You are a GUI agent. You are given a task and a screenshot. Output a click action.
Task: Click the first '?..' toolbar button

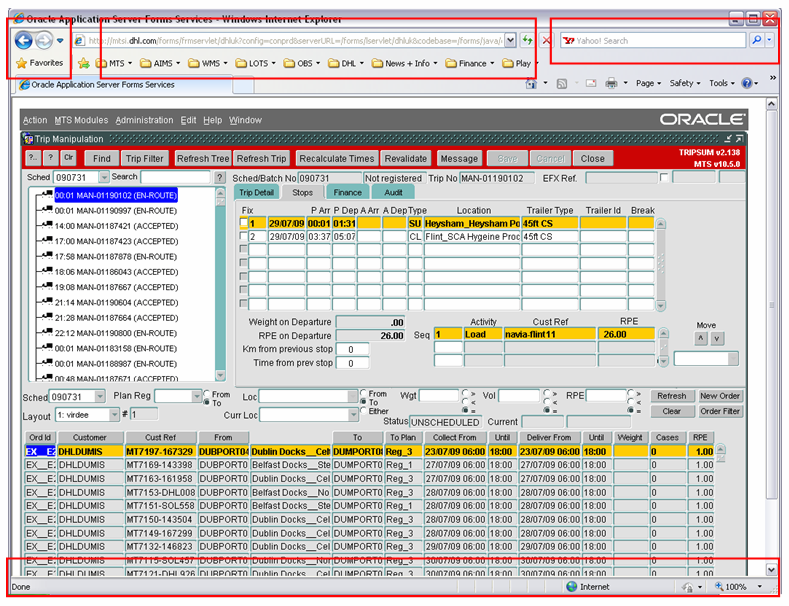(x=33, y=158)
